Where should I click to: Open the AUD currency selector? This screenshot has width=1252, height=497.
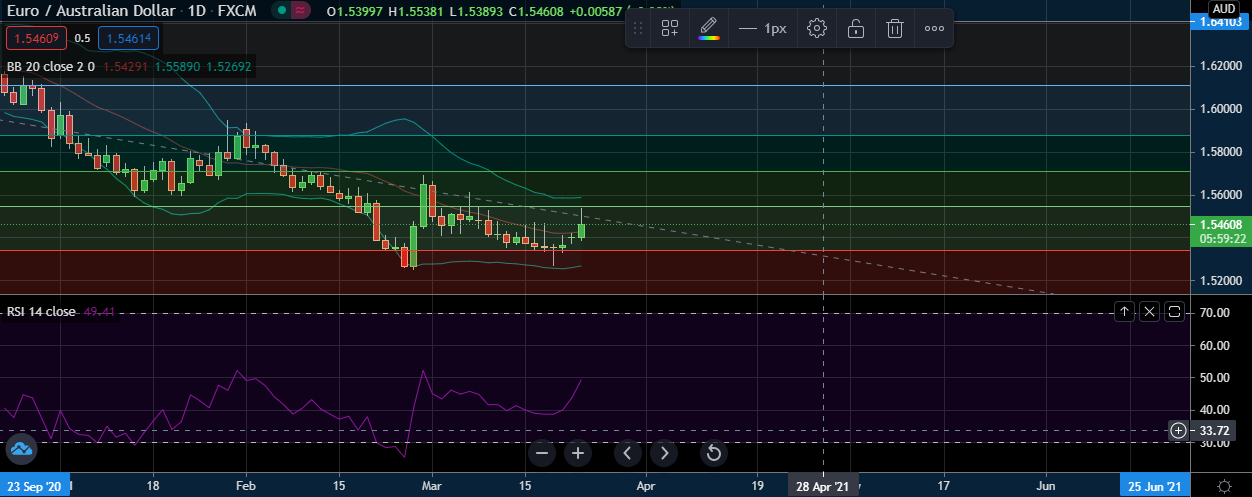point(1223,7)
